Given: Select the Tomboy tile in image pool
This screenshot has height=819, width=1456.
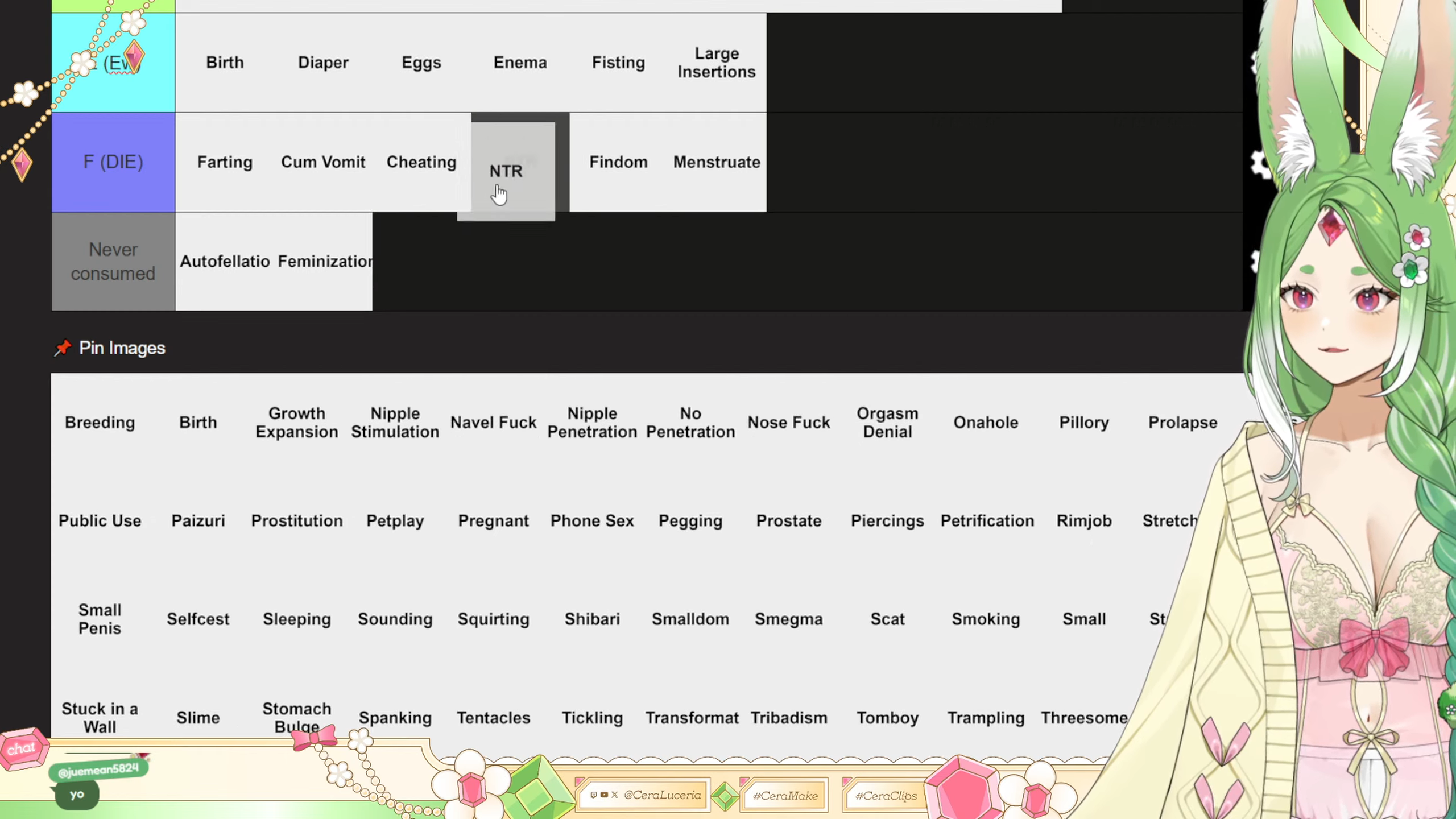Looking at the screenshot, I should [x=887, y=718].
